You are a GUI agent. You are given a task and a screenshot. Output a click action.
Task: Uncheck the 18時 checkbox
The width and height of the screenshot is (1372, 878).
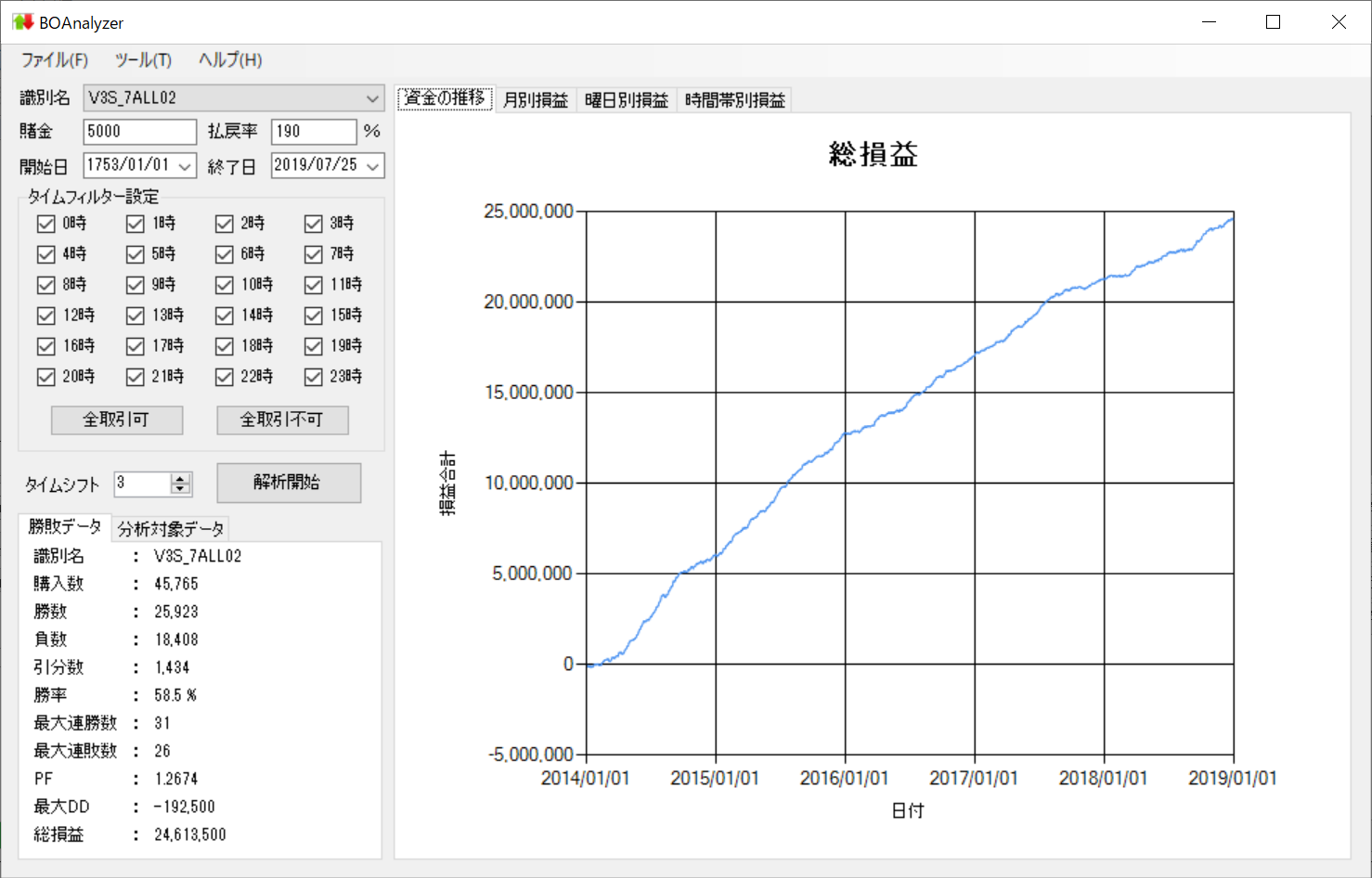(x=225, y=346)
